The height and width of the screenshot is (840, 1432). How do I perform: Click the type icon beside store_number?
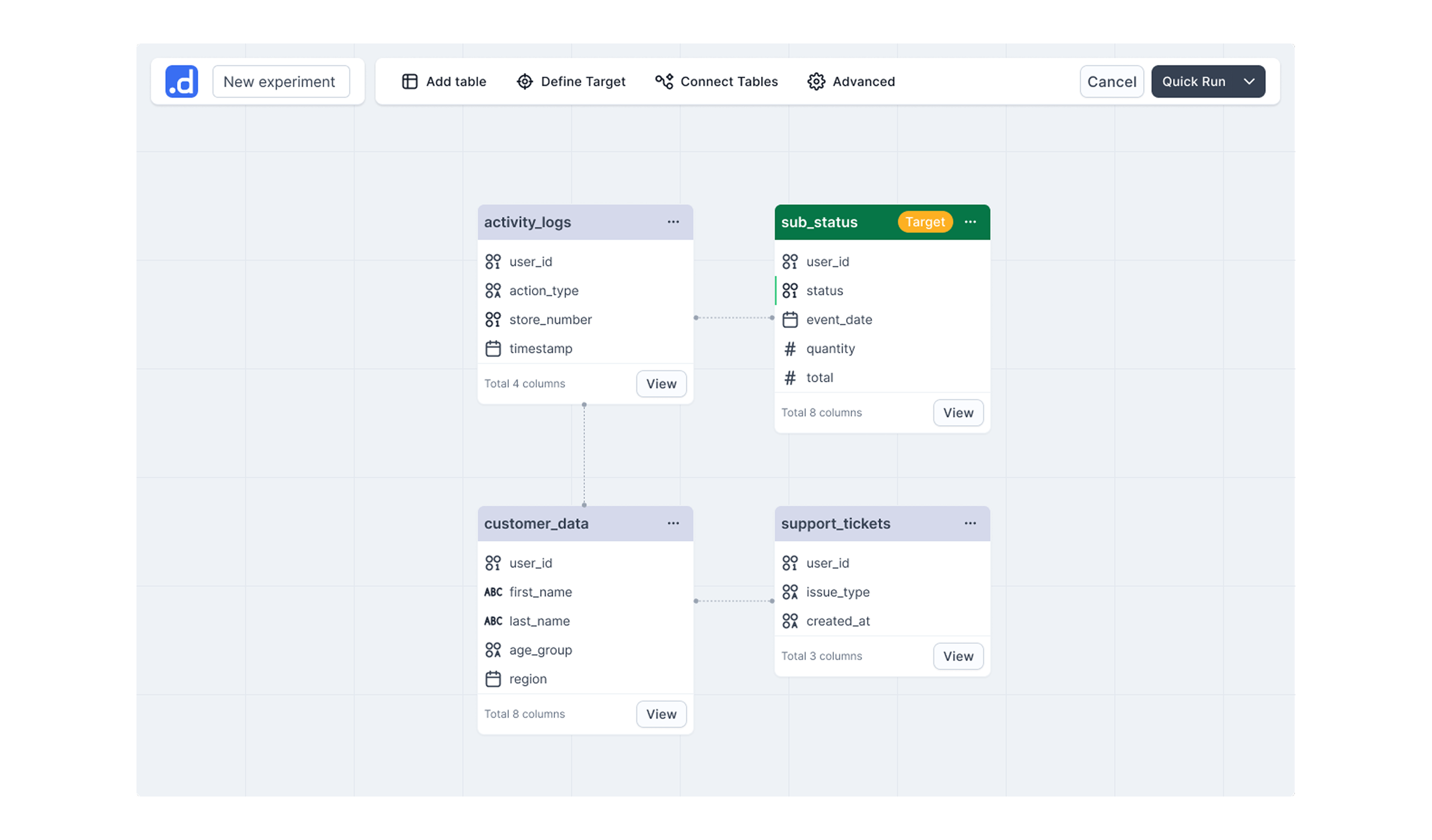493,320
